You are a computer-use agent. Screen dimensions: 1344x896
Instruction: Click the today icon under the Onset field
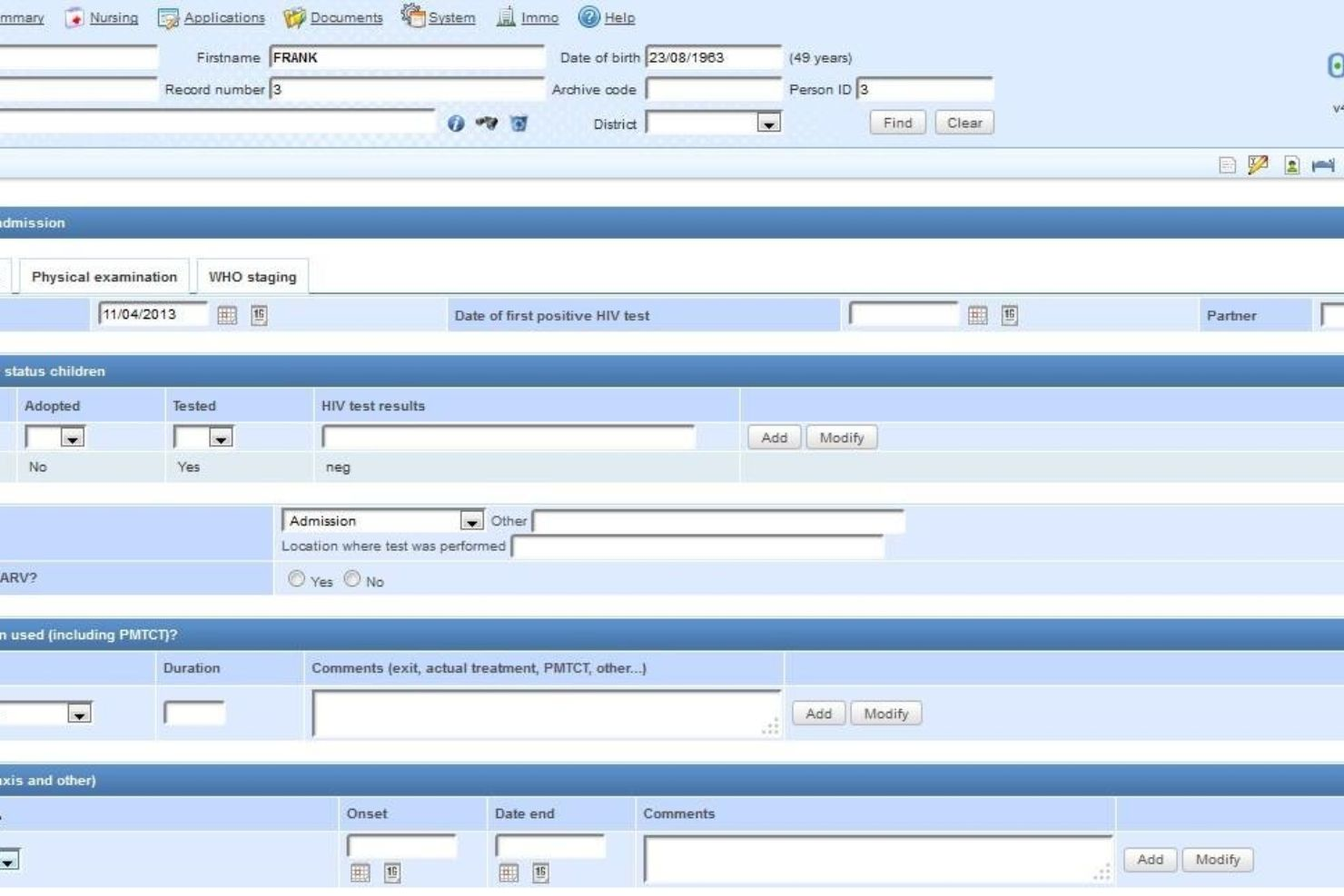point(392,872)
